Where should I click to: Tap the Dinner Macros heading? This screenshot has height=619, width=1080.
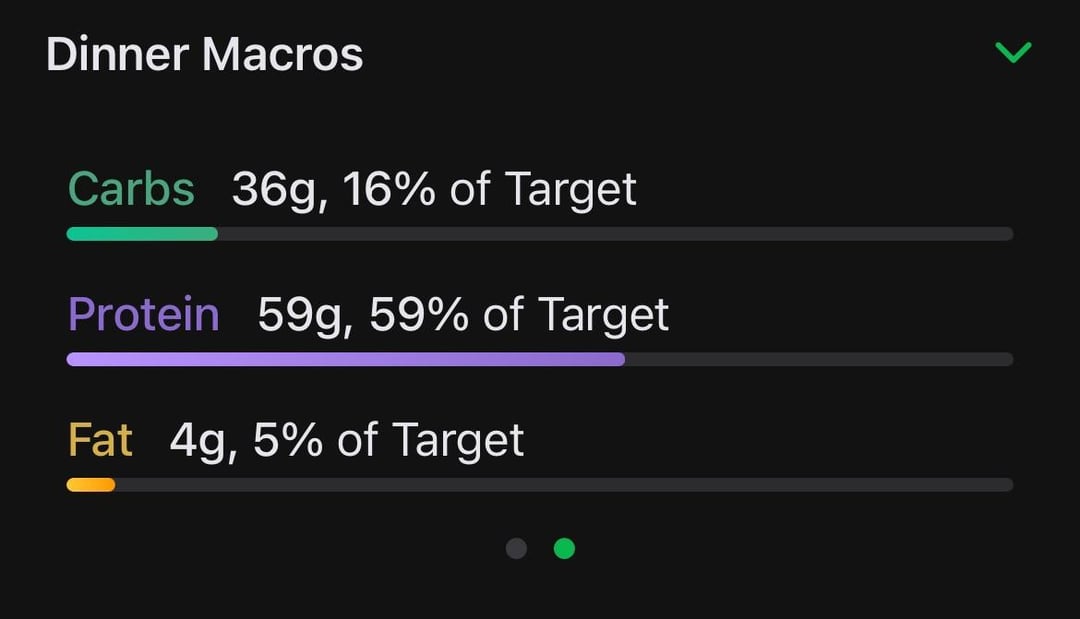tap(204, 54)
